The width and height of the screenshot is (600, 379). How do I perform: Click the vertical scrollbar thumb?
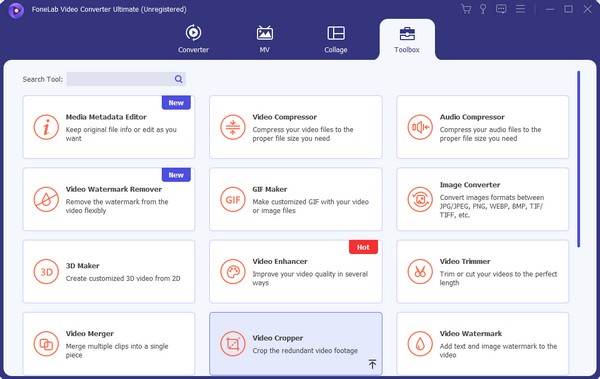point(579,159)
